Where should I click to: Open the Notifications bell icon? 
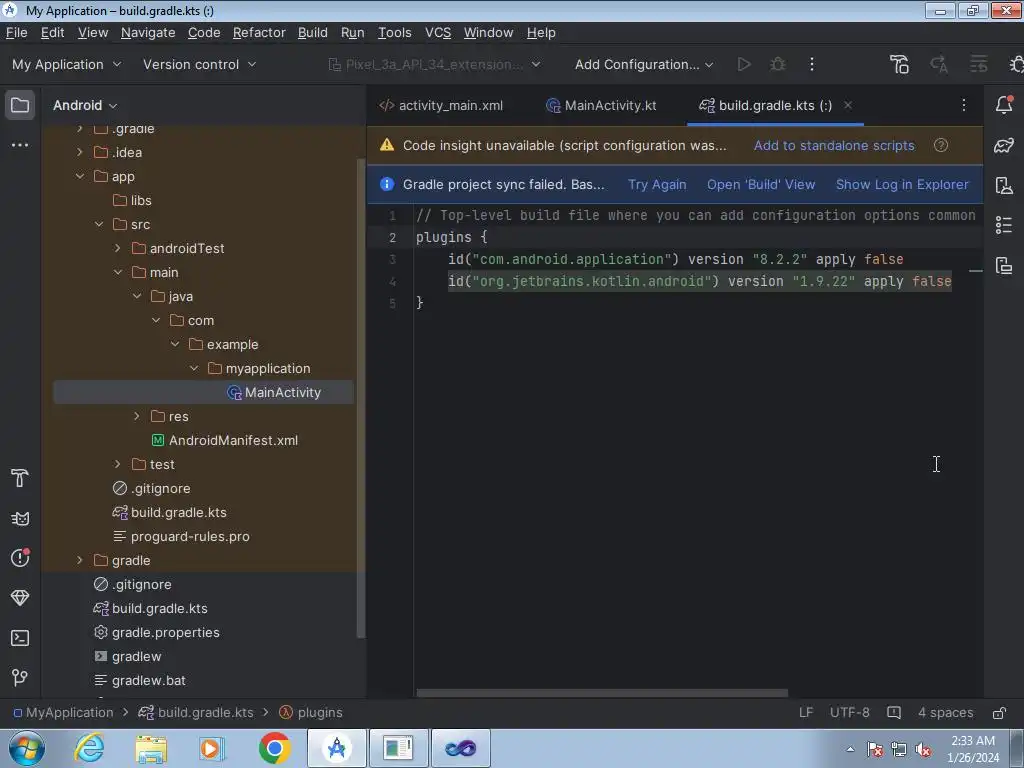click(x=1004, y=105)
